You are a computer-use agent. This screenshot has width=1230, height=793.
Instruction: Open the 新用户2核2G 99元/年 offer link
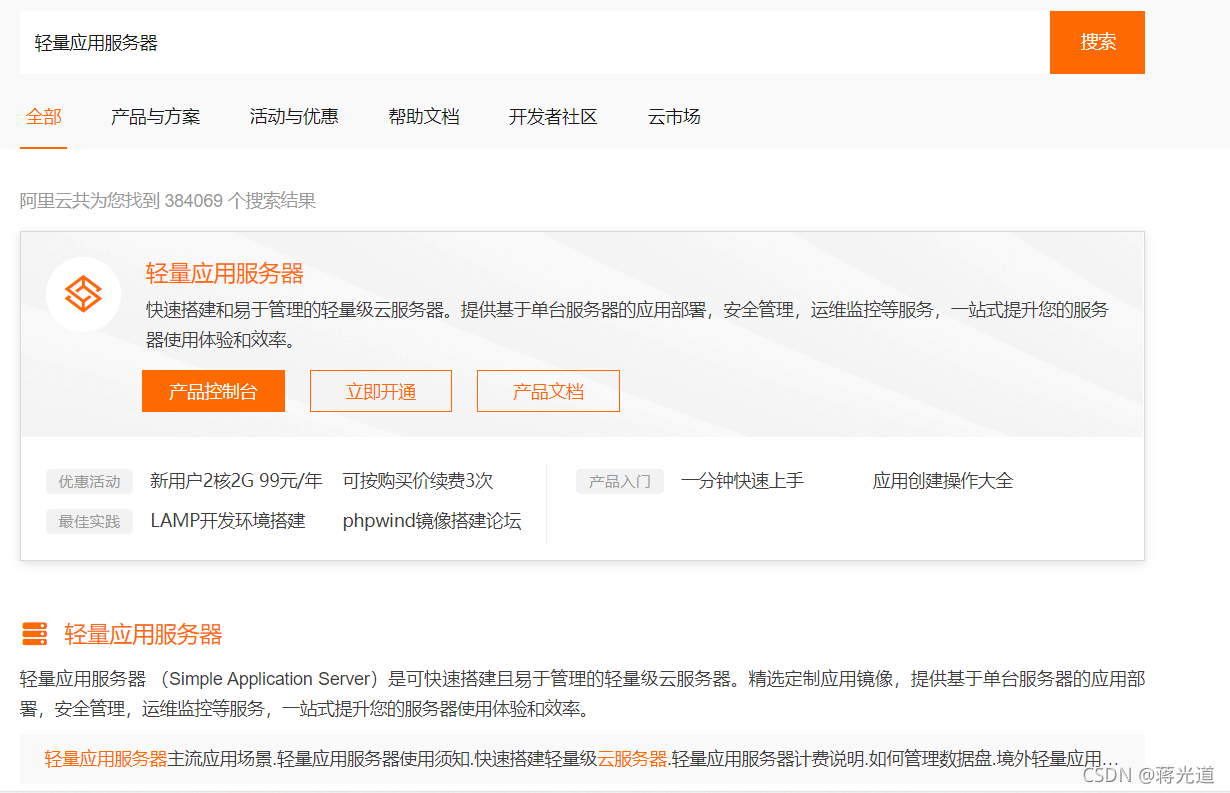tap(236, 481)
